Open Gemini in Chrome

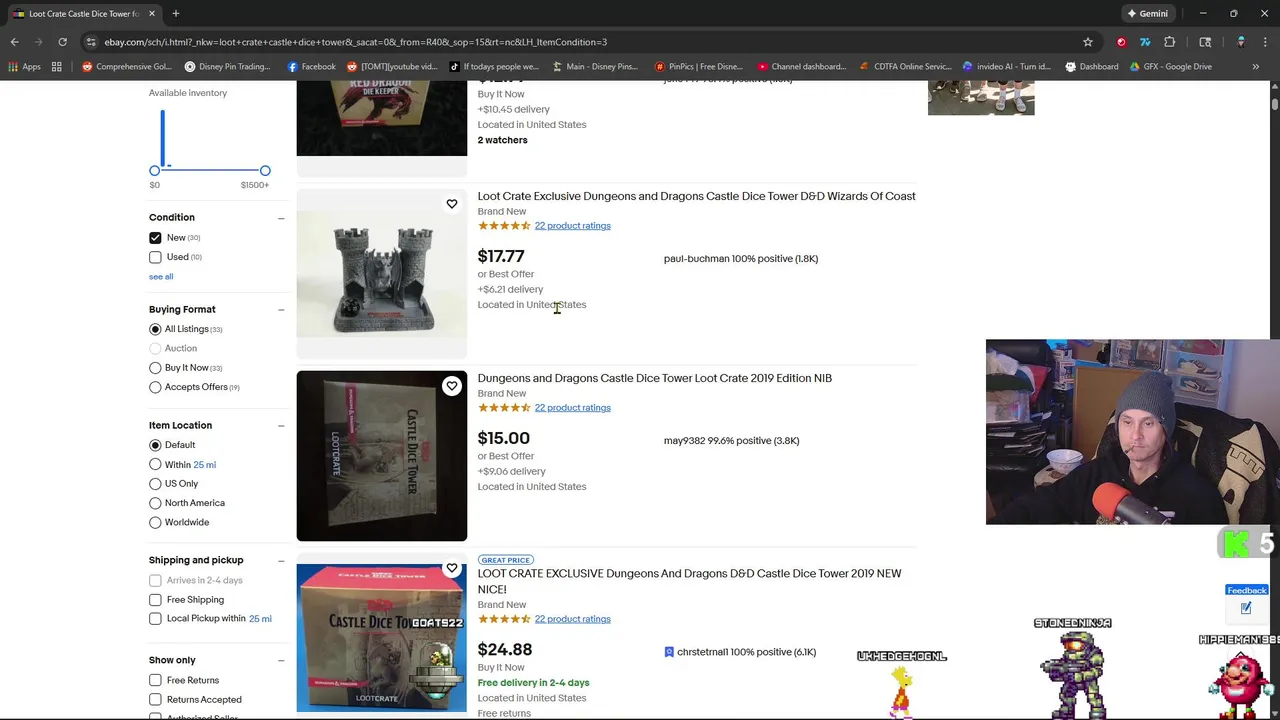click(1147, 13)
